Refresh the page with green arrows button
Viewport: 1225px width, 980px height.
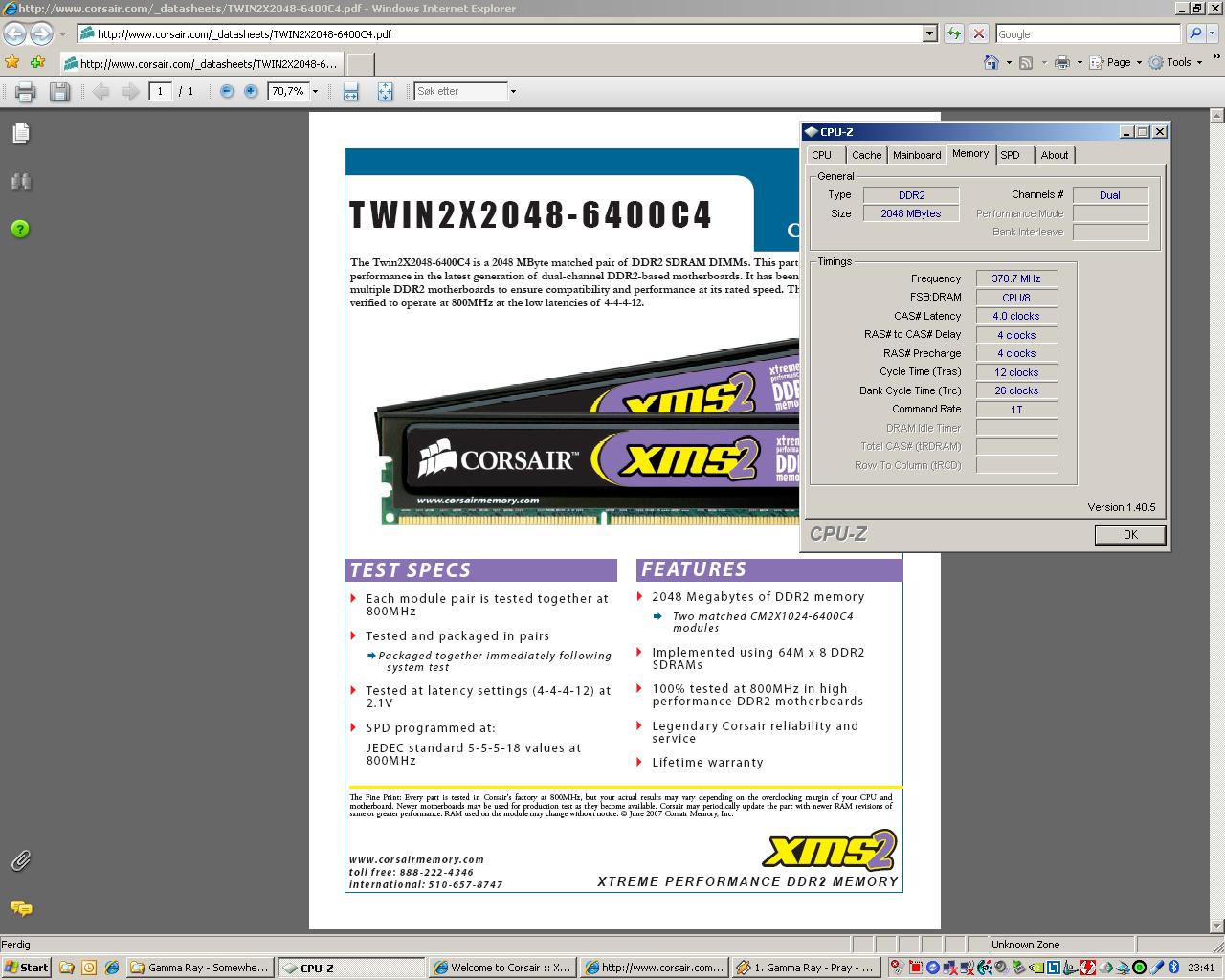tap(953, 33)
